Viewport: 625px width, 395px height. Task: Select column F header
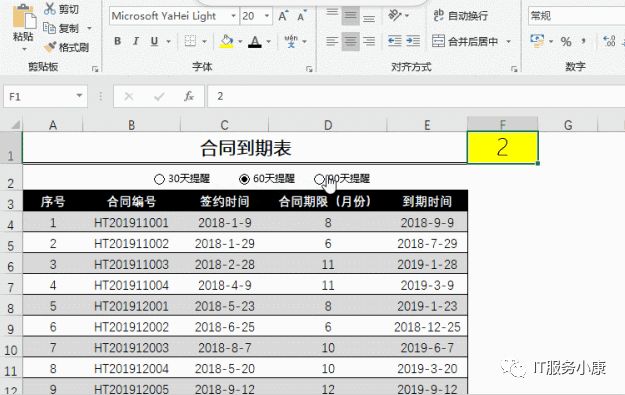pyautogui.click(x=503, y=125)
